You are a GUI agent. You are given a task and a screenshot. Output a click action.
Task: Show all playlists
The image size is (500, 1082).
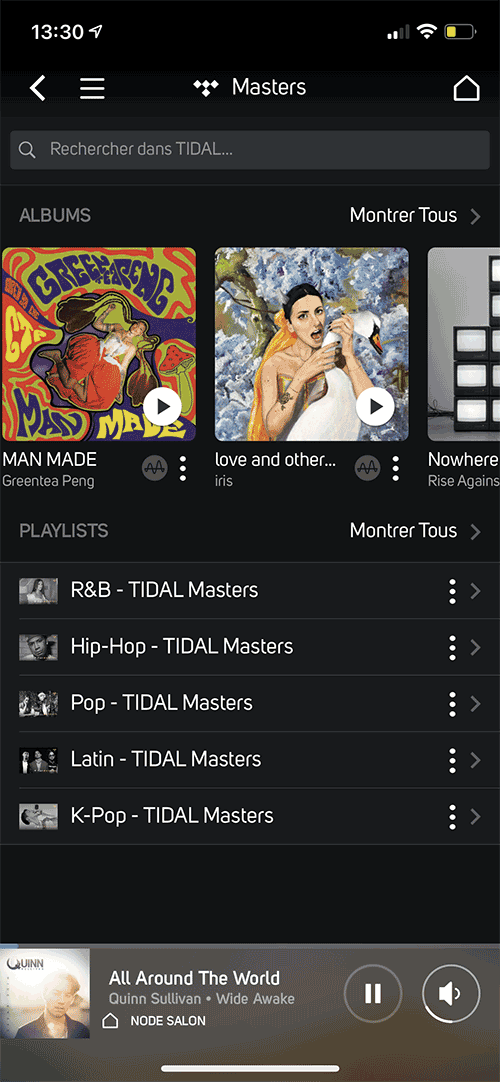click(414, 531)
